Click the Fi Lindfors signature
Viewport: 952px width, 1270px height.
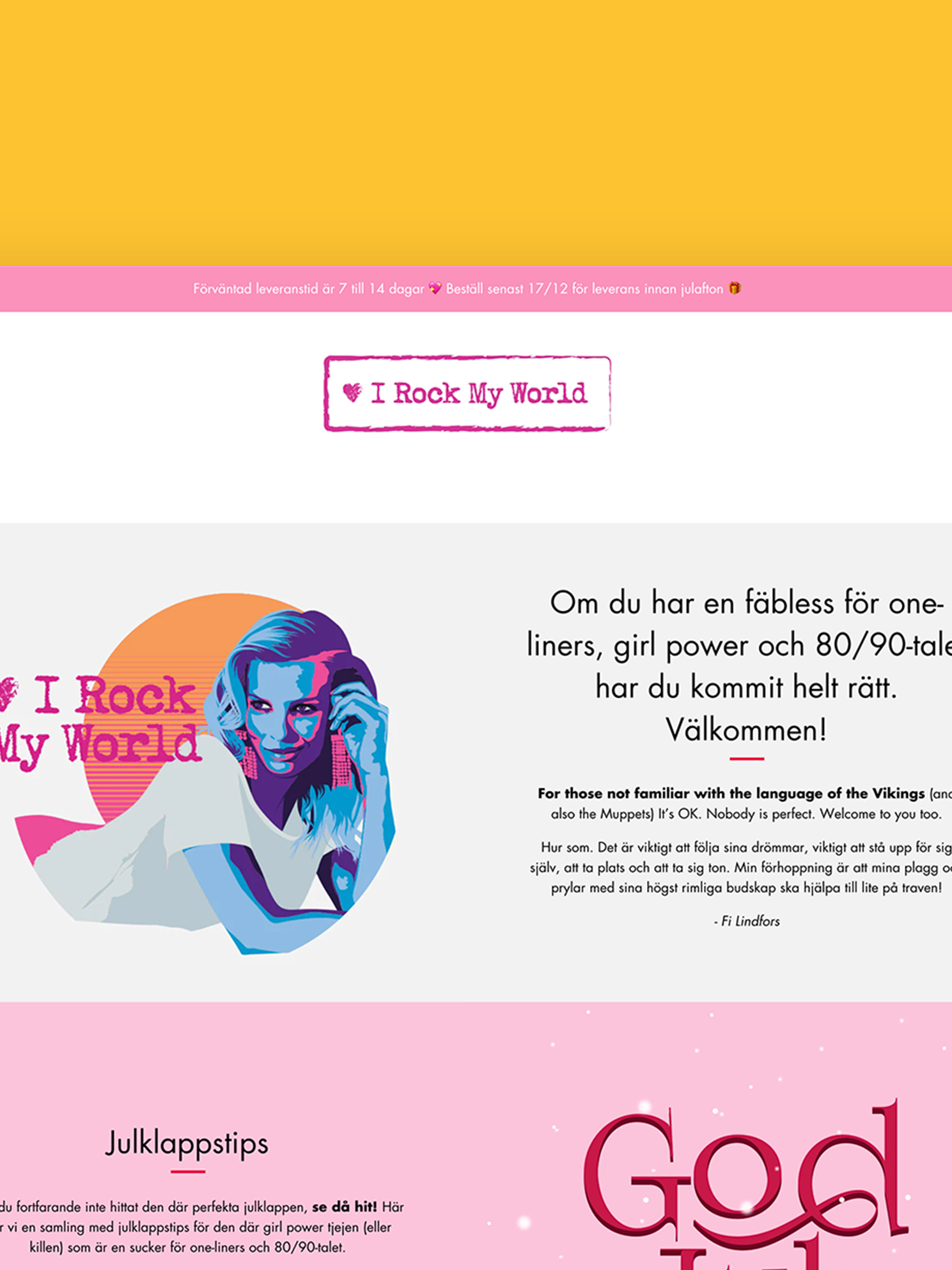point(747,921)
